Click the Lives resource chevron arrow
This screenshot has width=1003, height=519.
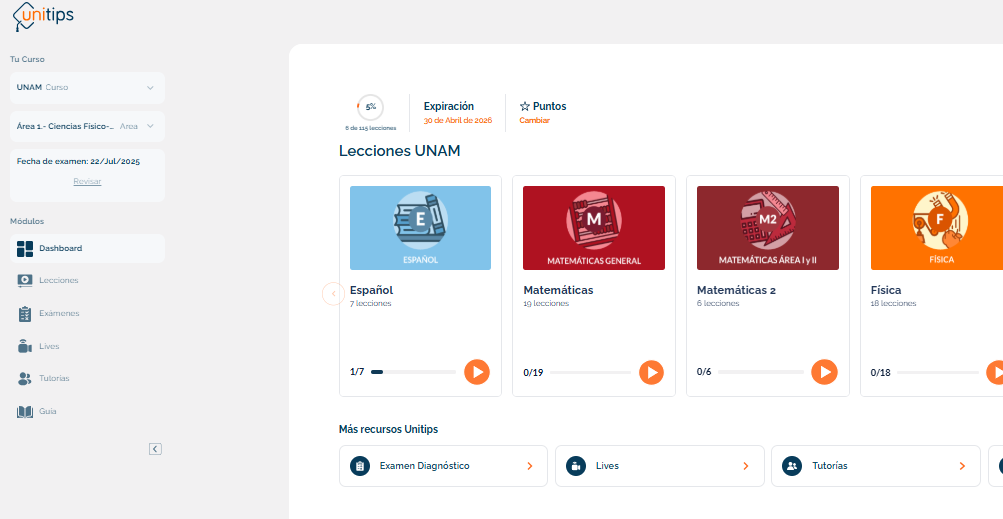(x=746, y=466)
